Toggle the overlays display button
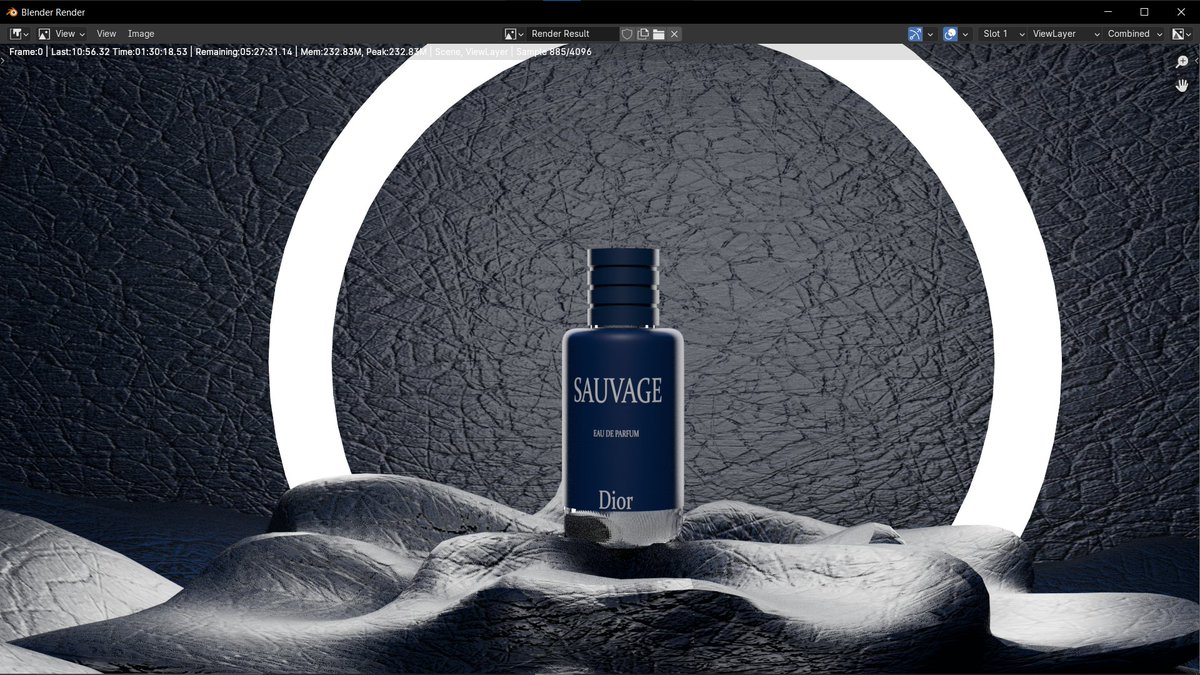Screen dimensions: 1200x675 950,34
